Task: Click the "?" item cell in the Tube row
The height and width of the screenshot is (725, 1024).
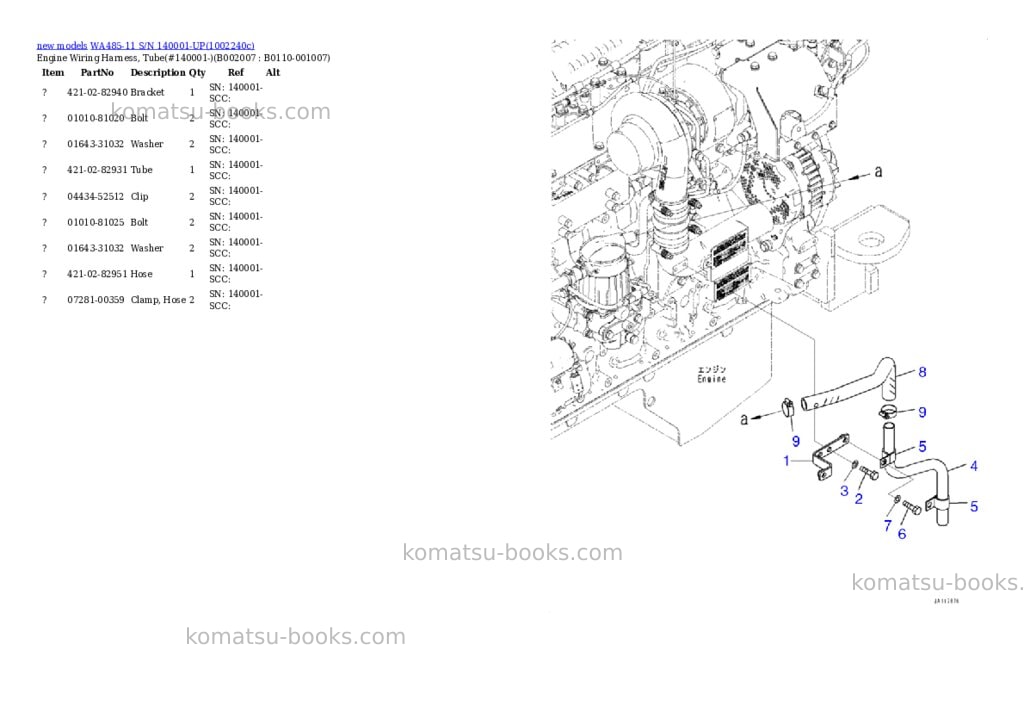Action: click(x=44, y=170)
